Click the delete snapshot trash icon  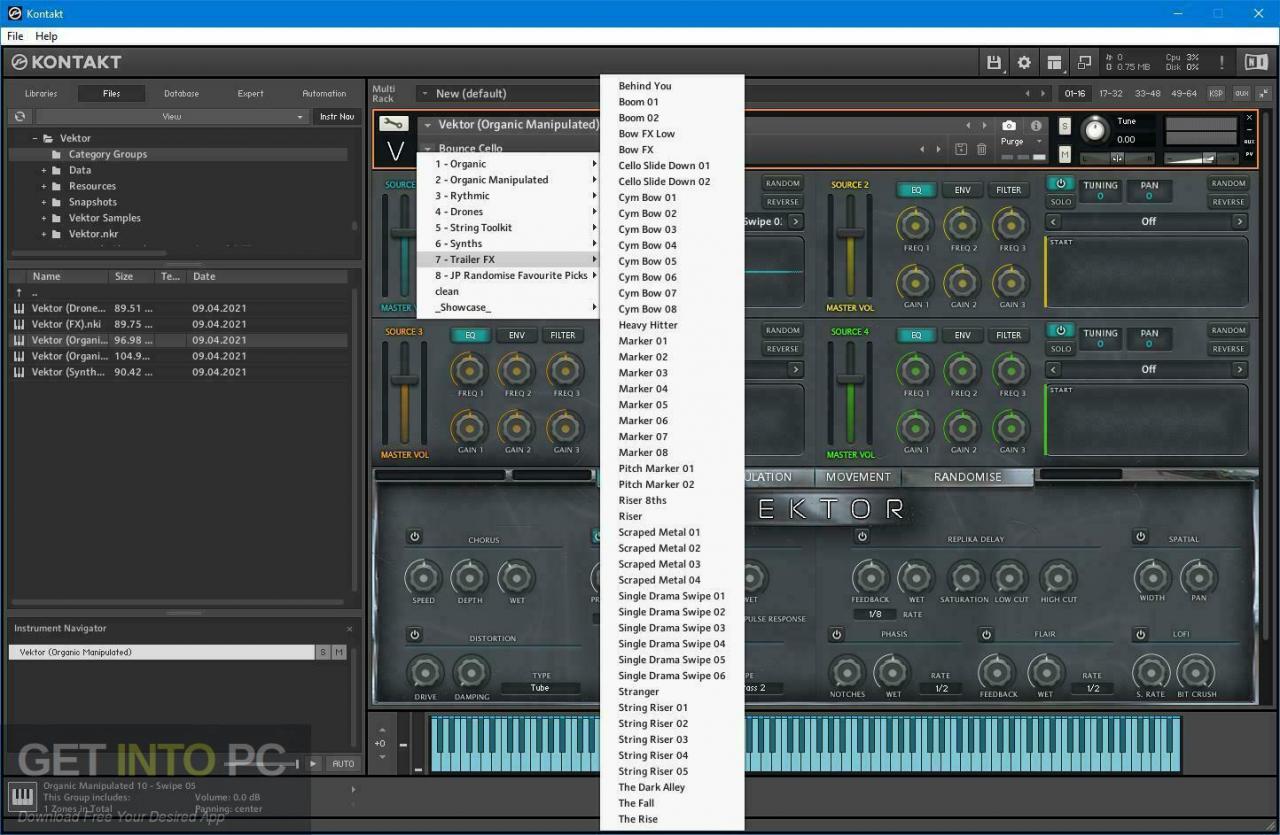[x=982, y=149]
